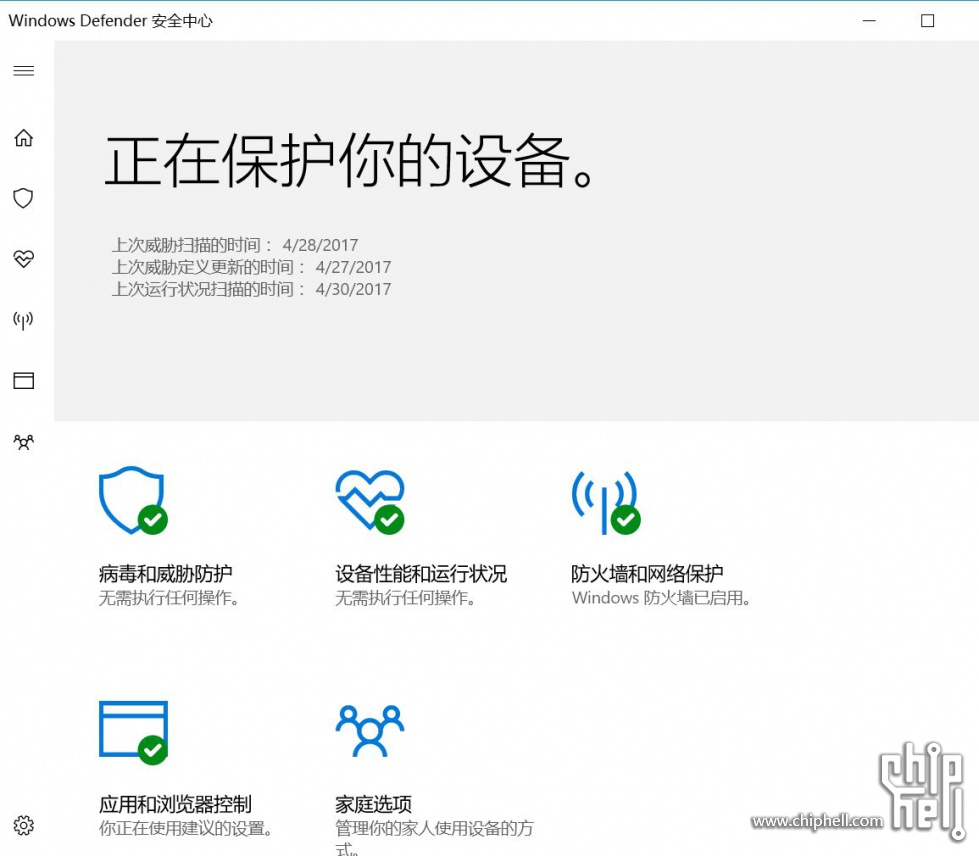
Task: Click the 上次威胁定义更新的时间 label
Action: [x=209, y=267]
